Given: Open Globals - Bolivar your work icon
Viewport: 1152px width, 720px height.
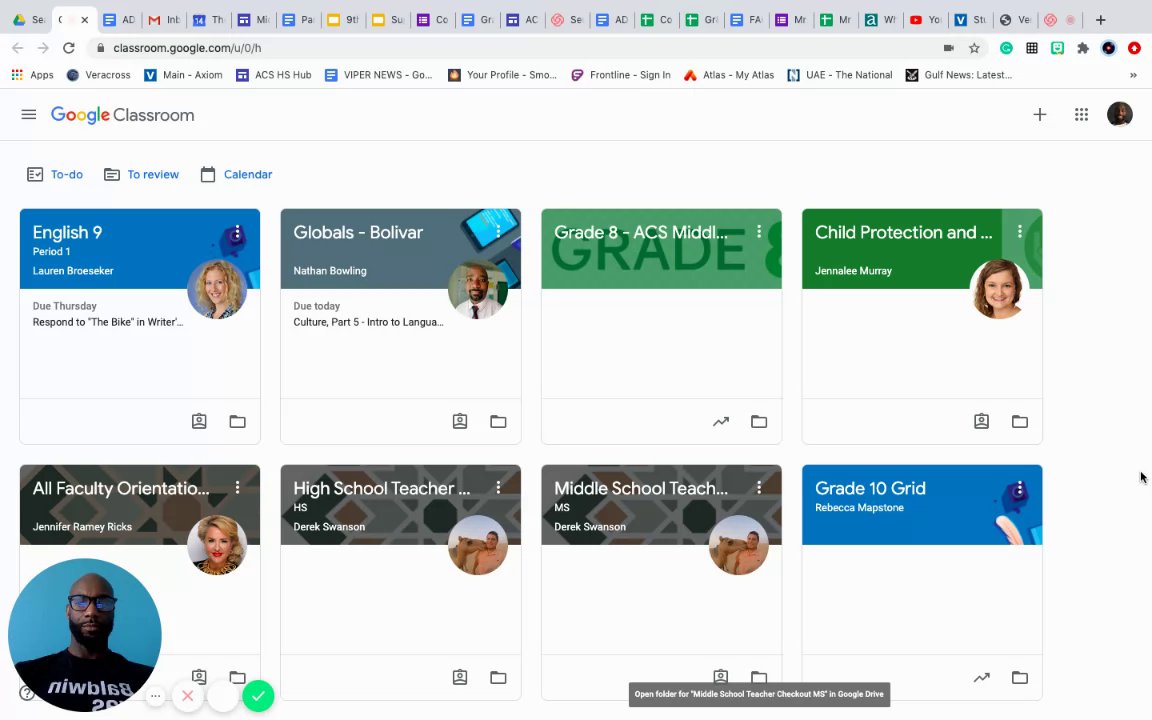Looking at the screenshot, I should [460, 422].
